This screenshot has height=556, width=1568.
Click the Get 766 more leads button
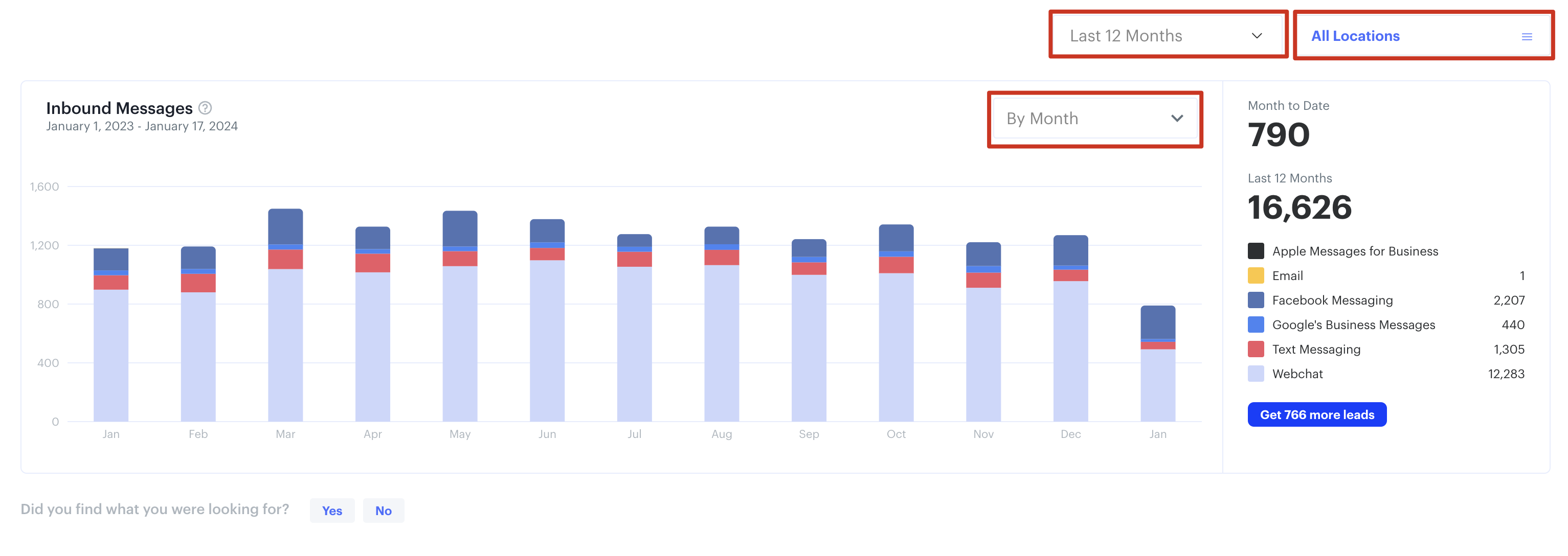coord(1316,414)
